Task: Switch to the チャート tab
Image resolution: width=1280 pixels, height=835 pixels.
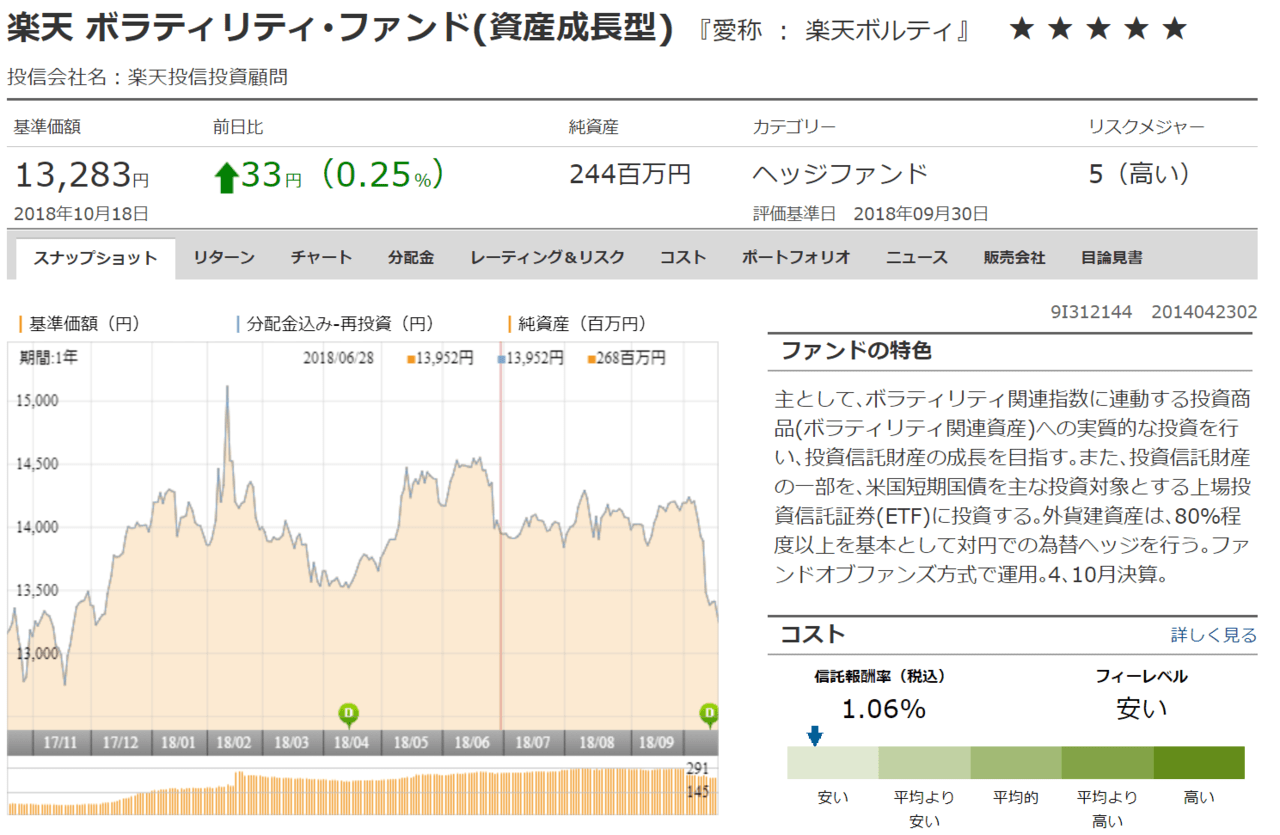Action: click(x=321, y=257)
